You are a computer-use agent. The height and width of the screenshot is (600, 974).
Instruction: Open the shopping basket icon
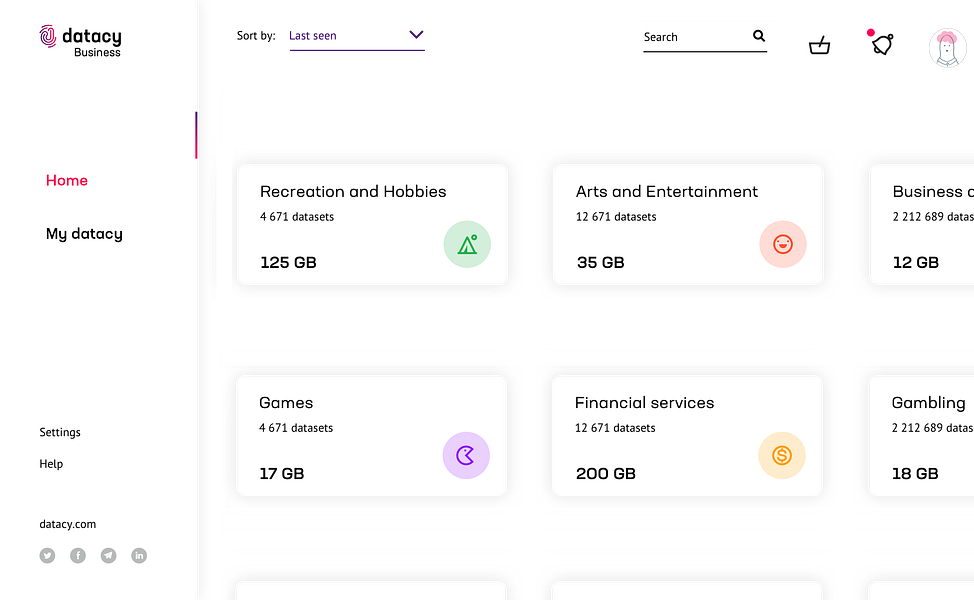click(x=819, y=45)
